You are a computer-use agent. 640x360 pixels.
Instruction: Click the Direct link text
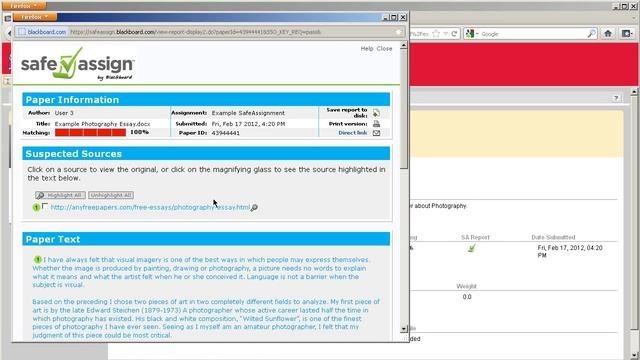pos(353,133)
